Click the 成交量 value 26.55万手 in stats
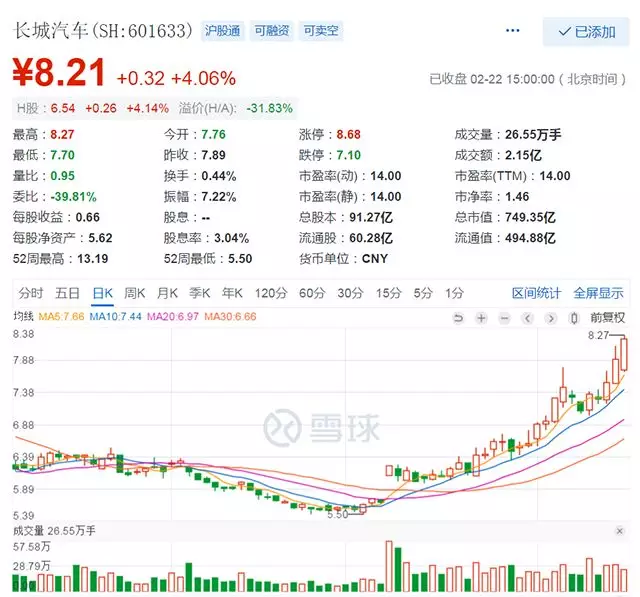 pyautogui.click(x=533, y=135)
